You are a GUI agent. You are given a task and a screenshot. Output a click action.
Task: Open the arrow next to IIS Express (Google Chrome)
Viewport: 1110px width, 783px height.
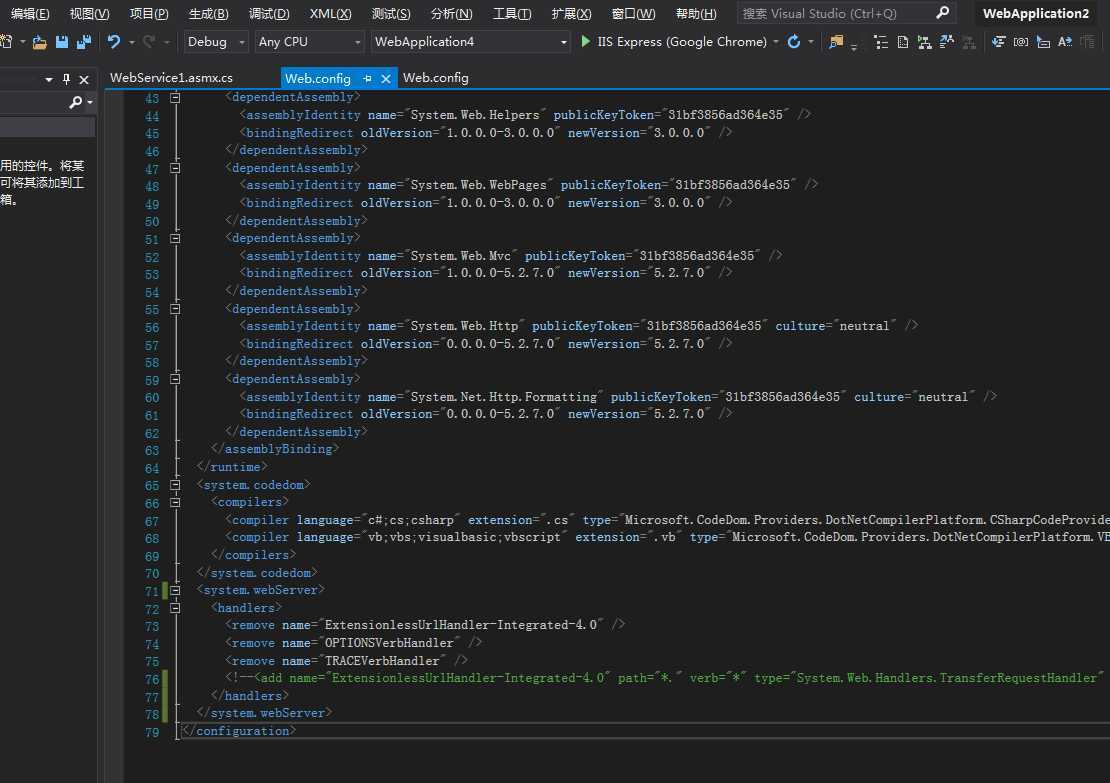(776, 42)
